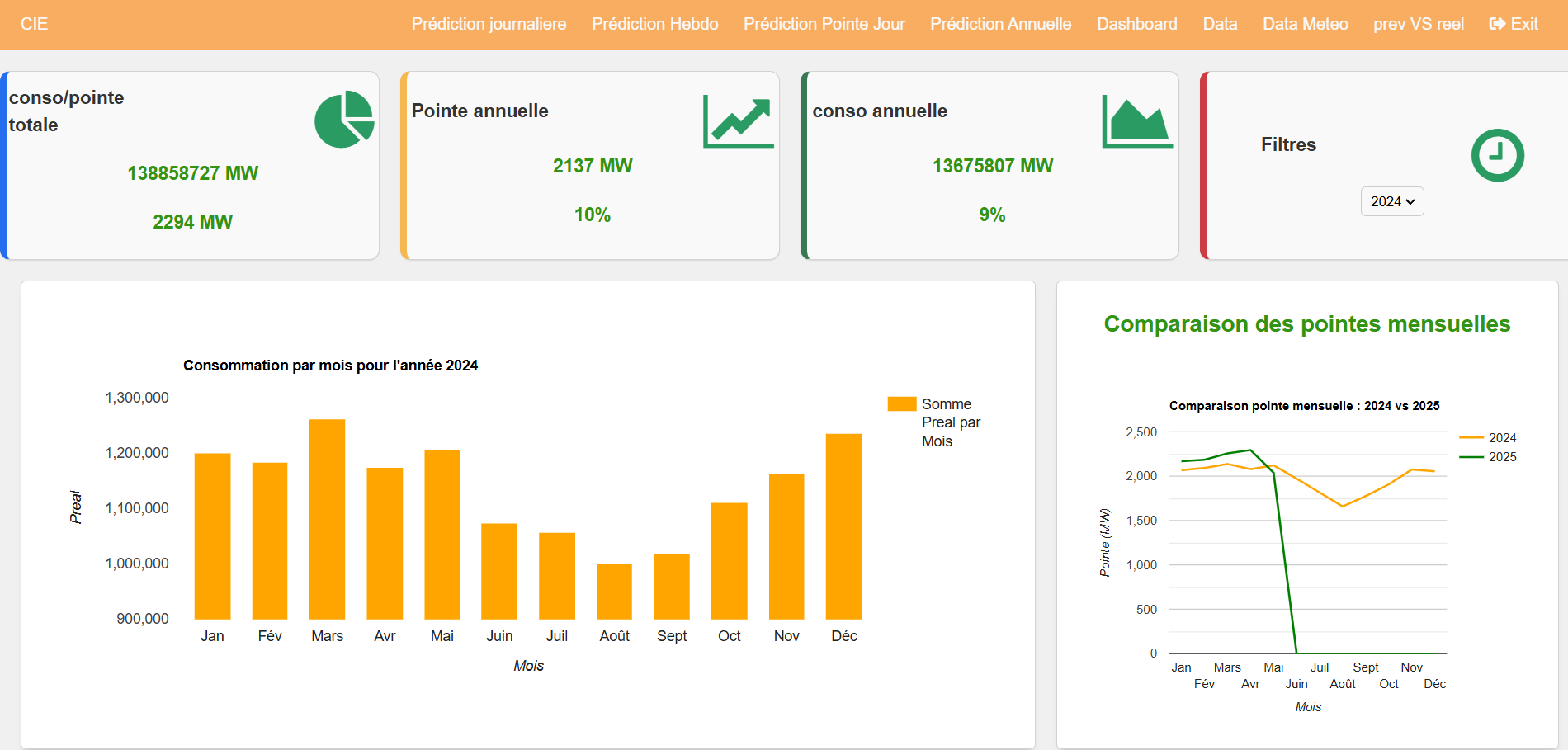Click the green clock icon in Filtres card
The width and height of the screenshot is (1568, 750).
tap(1497, 155)
